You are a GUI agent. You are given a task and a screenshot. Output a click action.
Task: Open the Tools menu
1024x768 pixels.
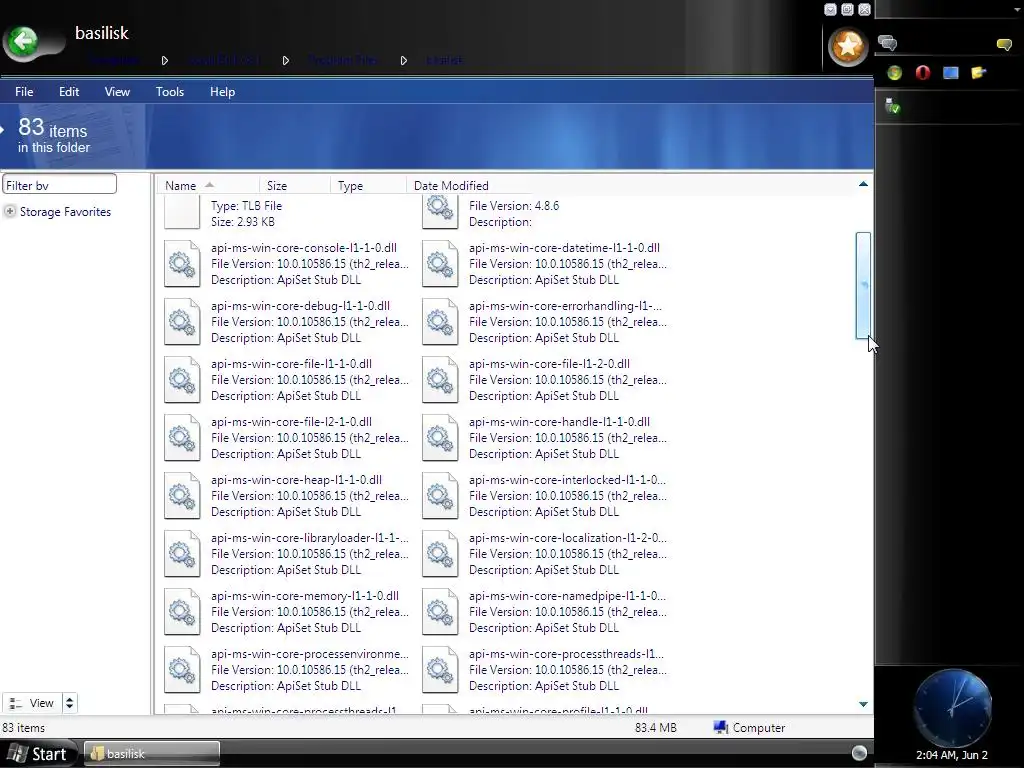(x=170, y=91)
